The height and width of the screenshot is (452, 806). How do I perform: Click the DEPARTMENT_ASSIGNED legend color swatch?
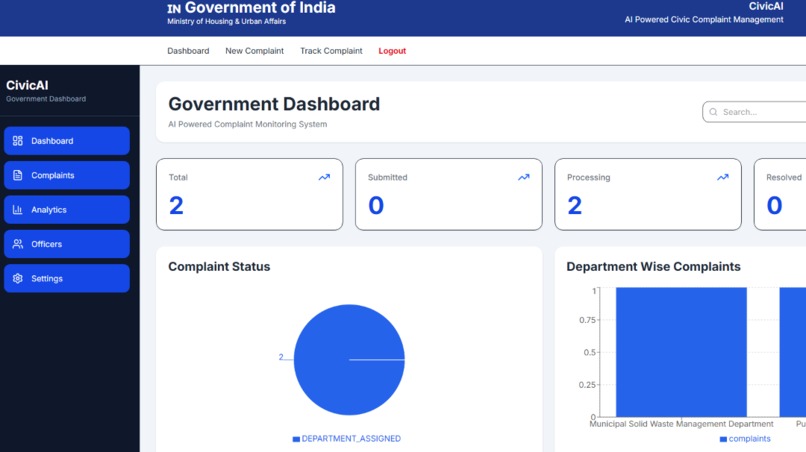point(296,439)
